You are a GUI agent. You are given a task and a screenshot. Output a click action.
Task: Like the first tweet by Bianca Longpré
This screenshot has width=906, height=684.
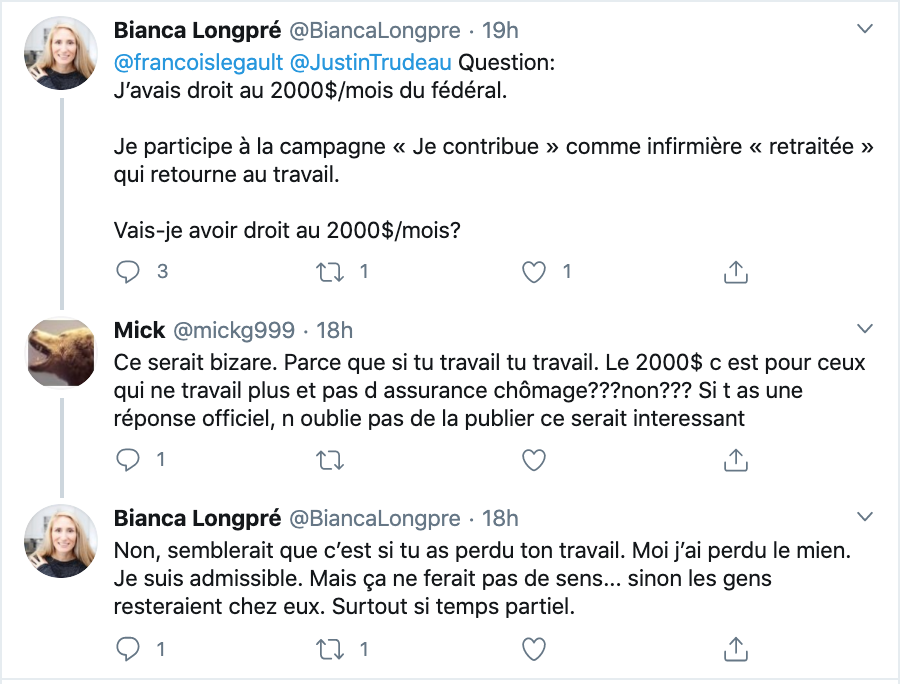pos(534,272)
